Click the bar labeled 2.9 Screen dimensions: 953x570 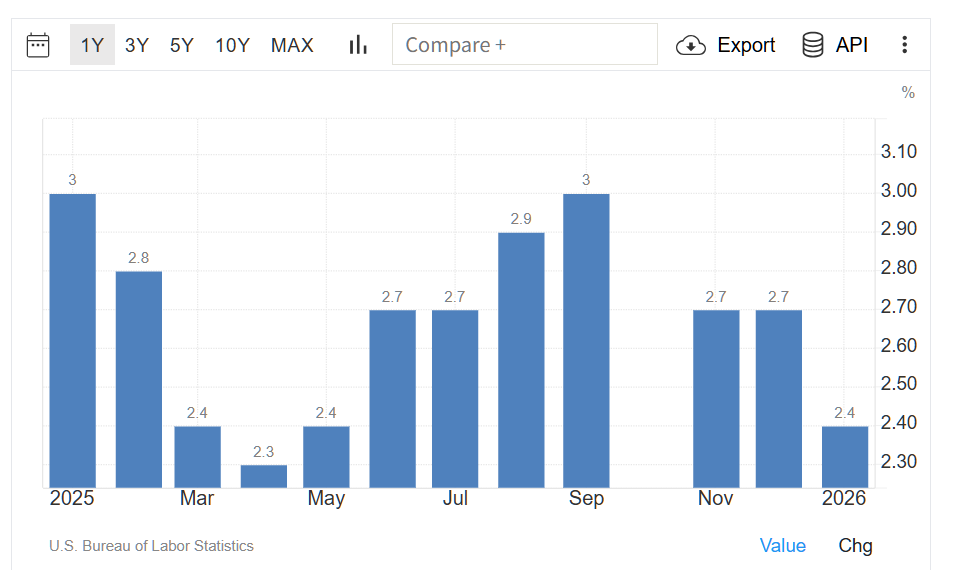click(521, 360)
